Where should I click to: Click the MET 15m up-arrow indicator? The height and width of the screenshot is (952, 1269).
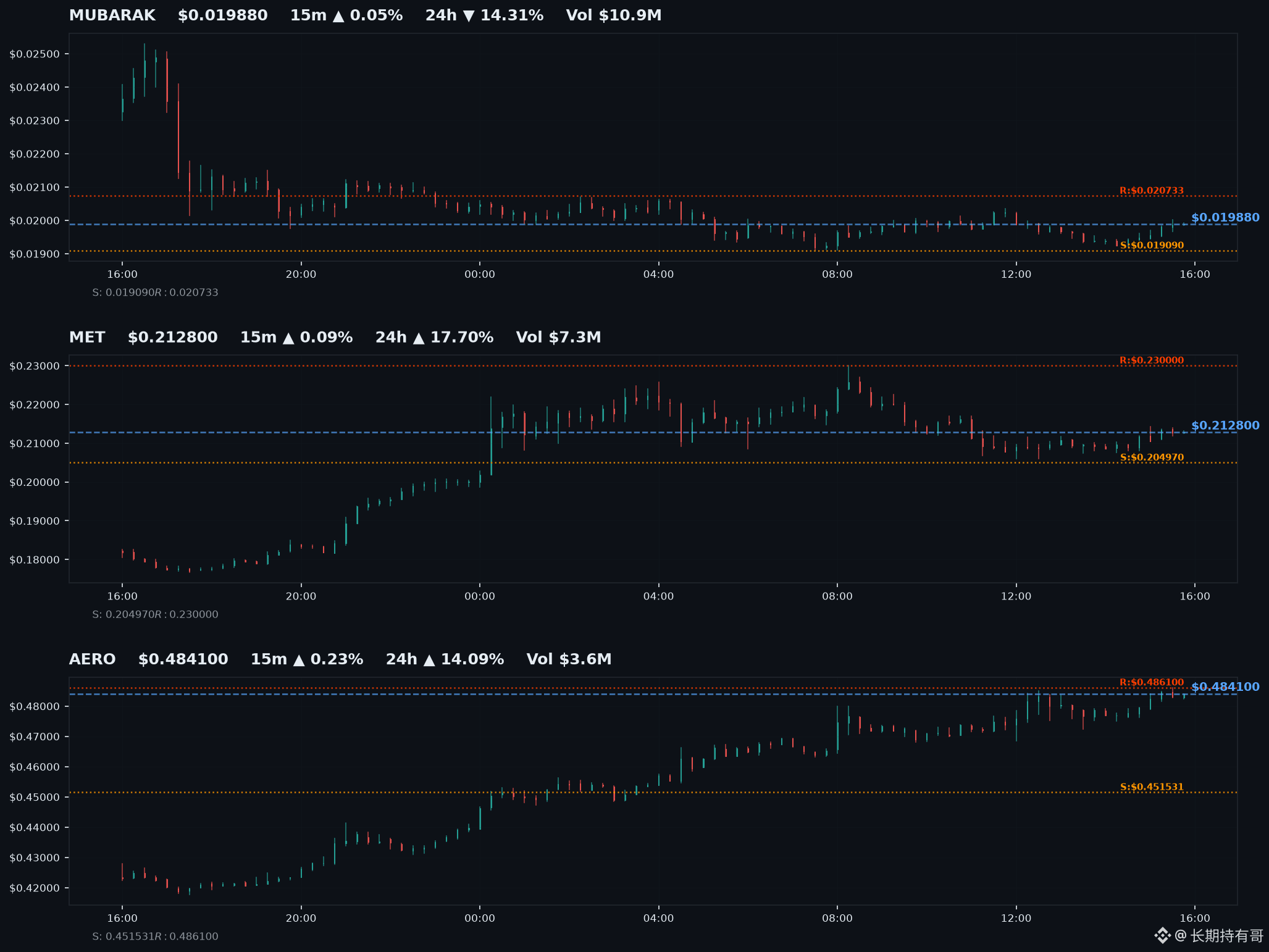click(288, 338)
